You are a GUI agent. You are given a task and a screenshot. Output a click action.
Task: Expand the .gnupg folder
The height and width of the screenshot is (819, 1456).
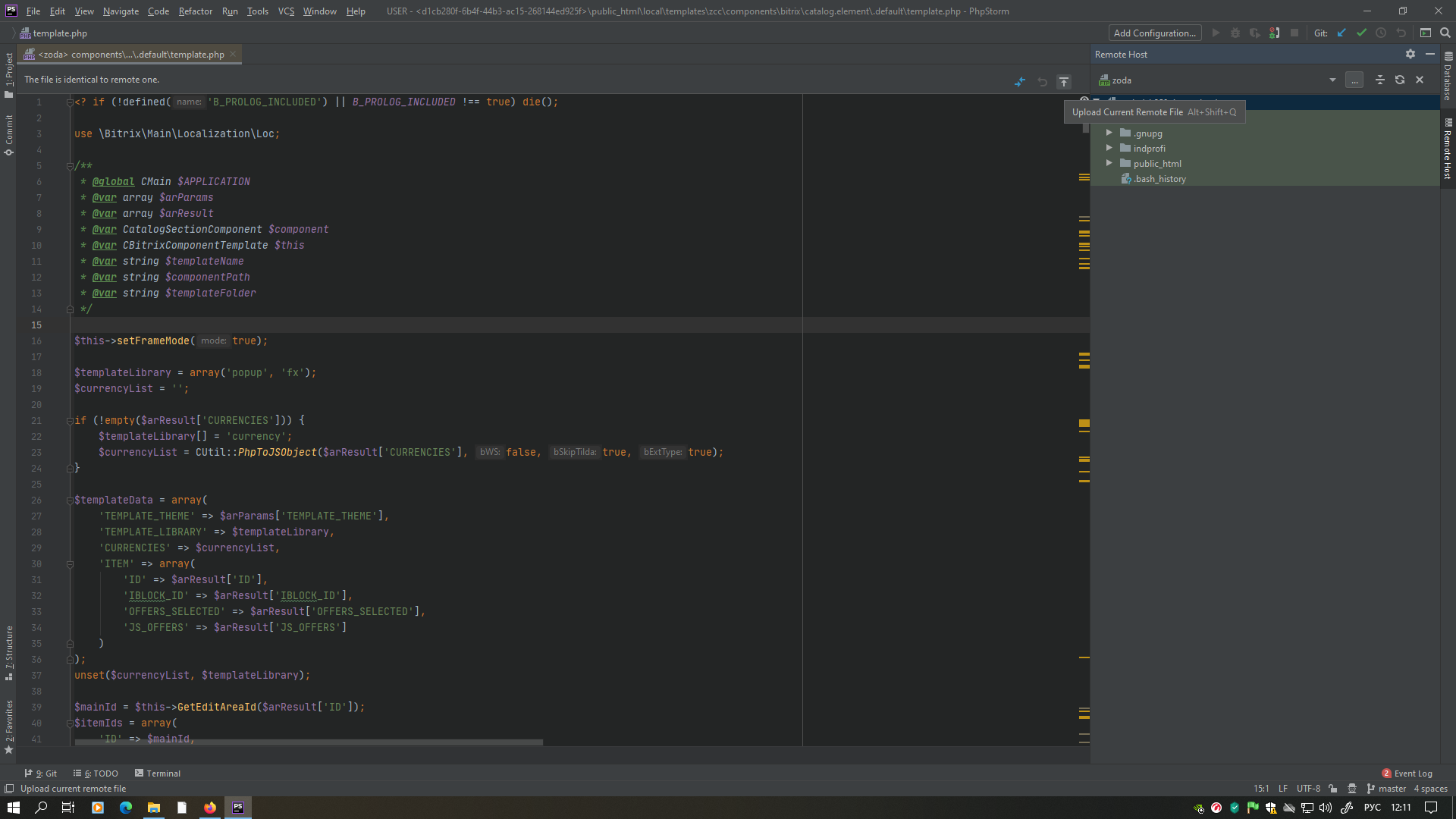point(1109,133)
